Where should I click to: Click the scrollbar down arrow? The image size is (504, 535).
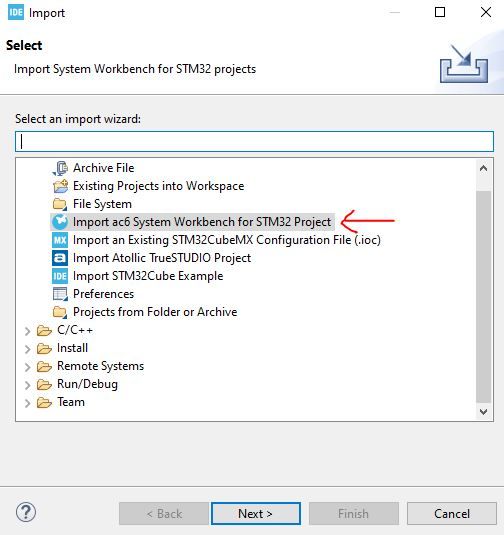tap(483, 412)
